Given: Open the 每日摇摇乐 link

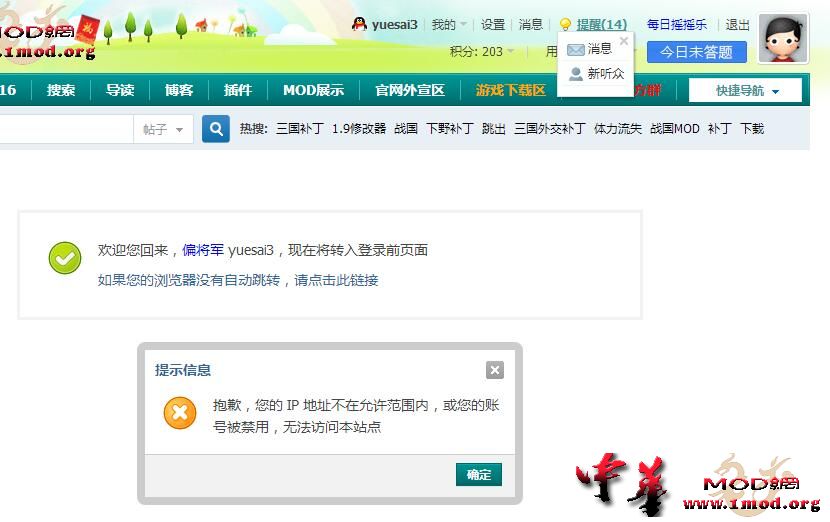Looking at the screenshot, I should click(676, 24).
